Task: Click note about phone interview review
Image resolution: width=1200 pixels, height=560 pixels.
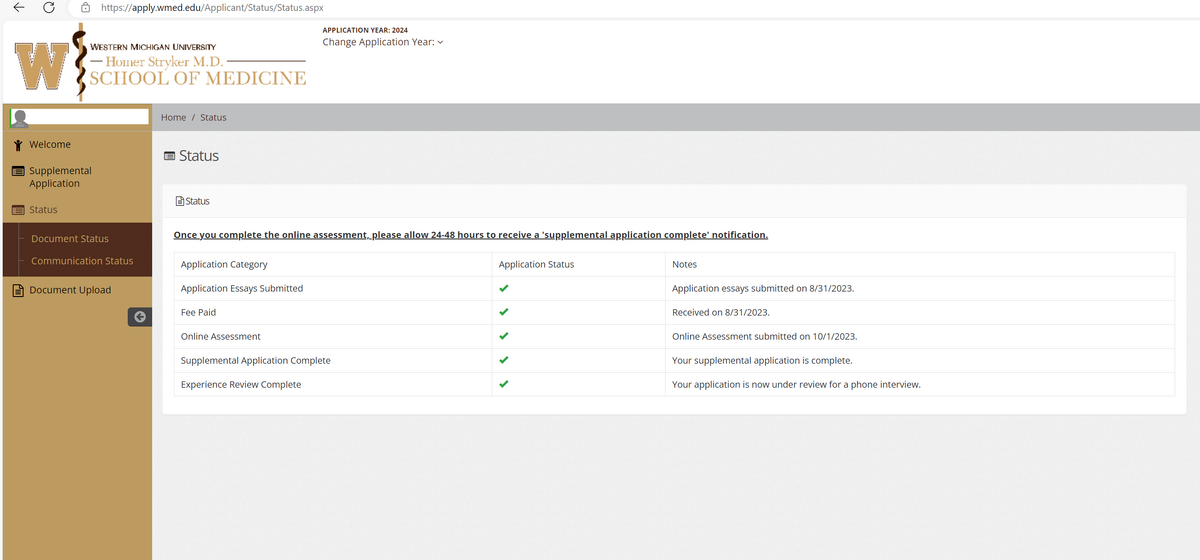Action: click(796, 385)
